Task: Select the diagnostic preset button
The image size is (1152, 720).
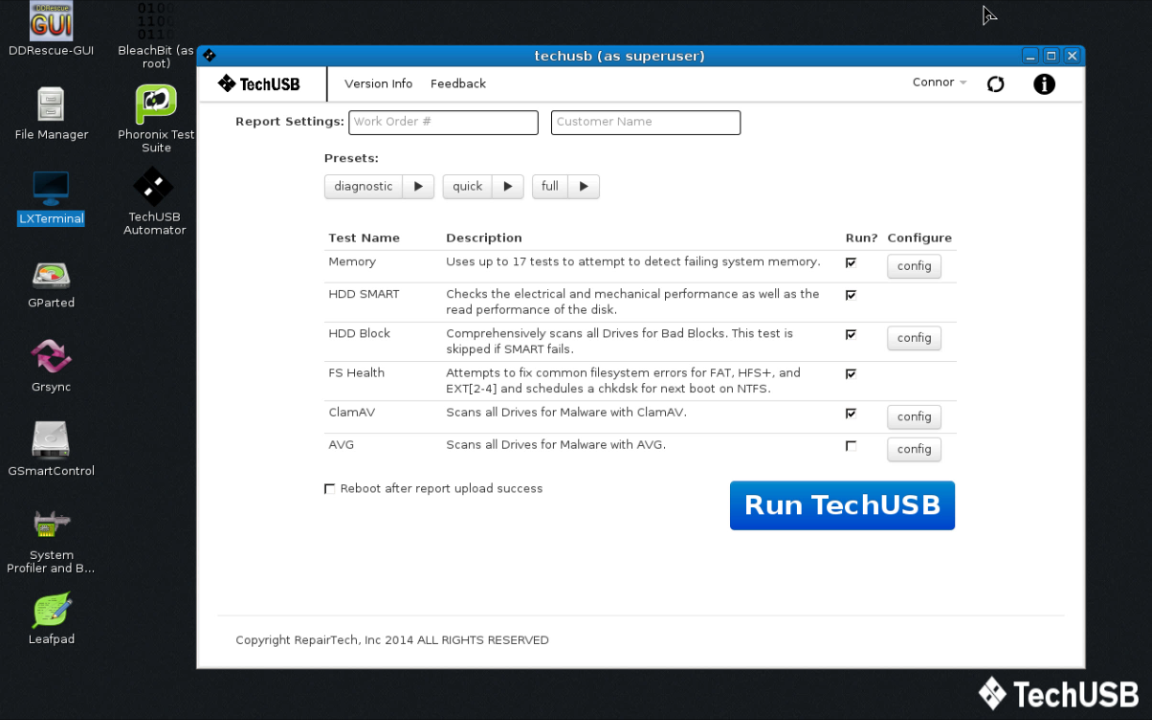Action: click(x=363, y=187)
